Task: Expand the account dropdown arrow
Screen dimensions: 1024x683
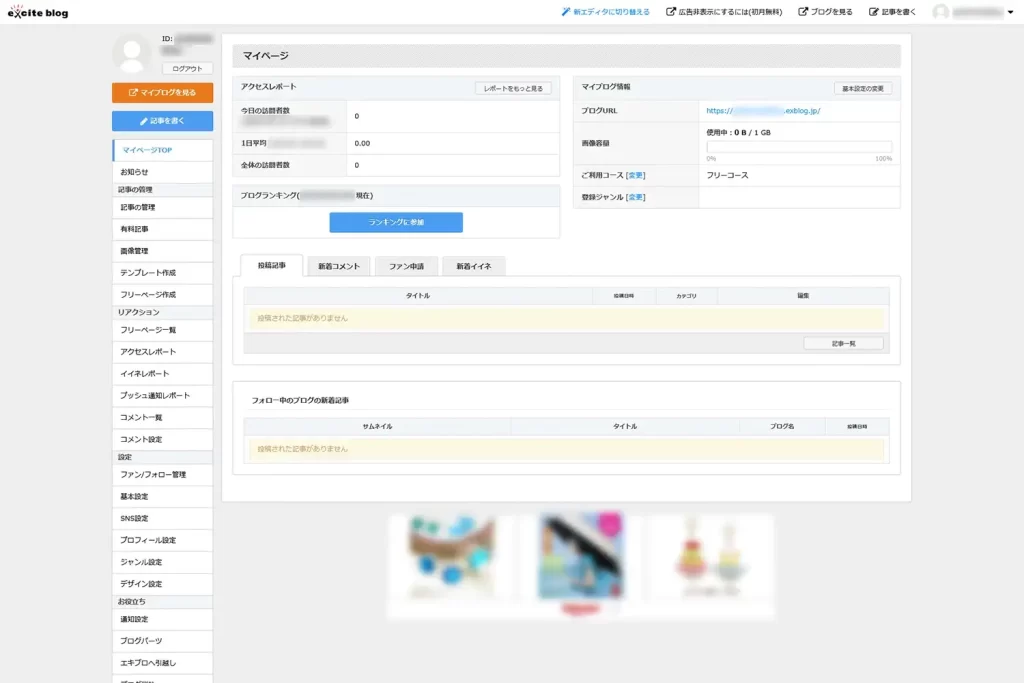Action: click(x=1010, y=12)
